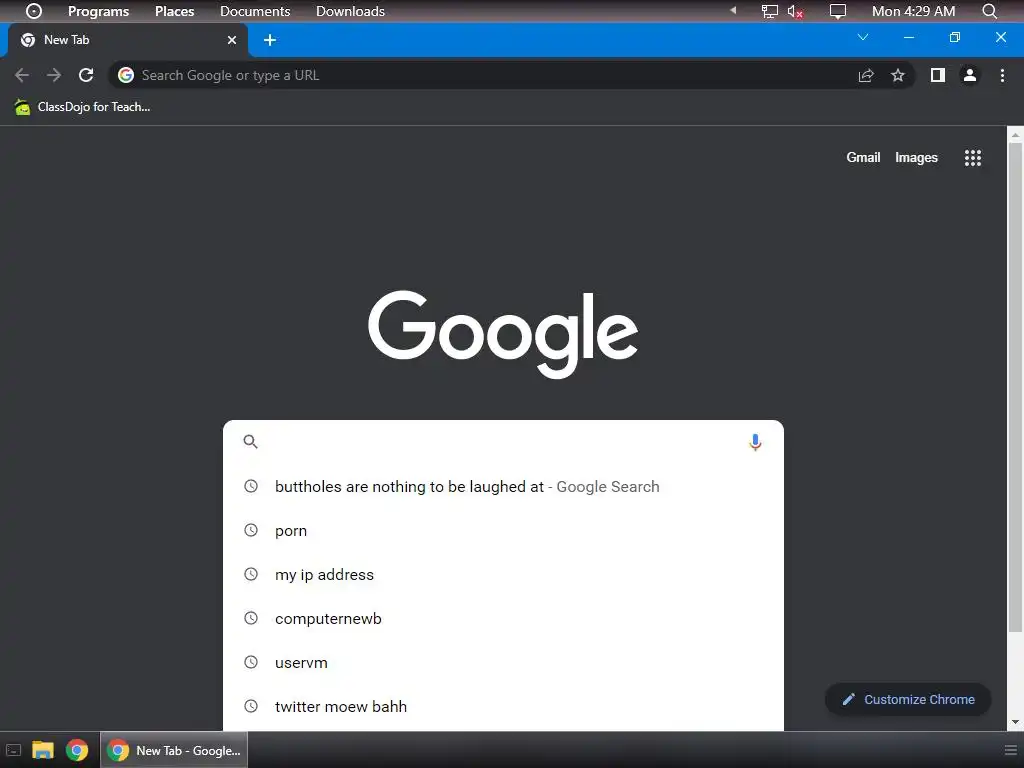Open the Gmail link
This screenshot has width=1024, height=768.
(863, 157)
